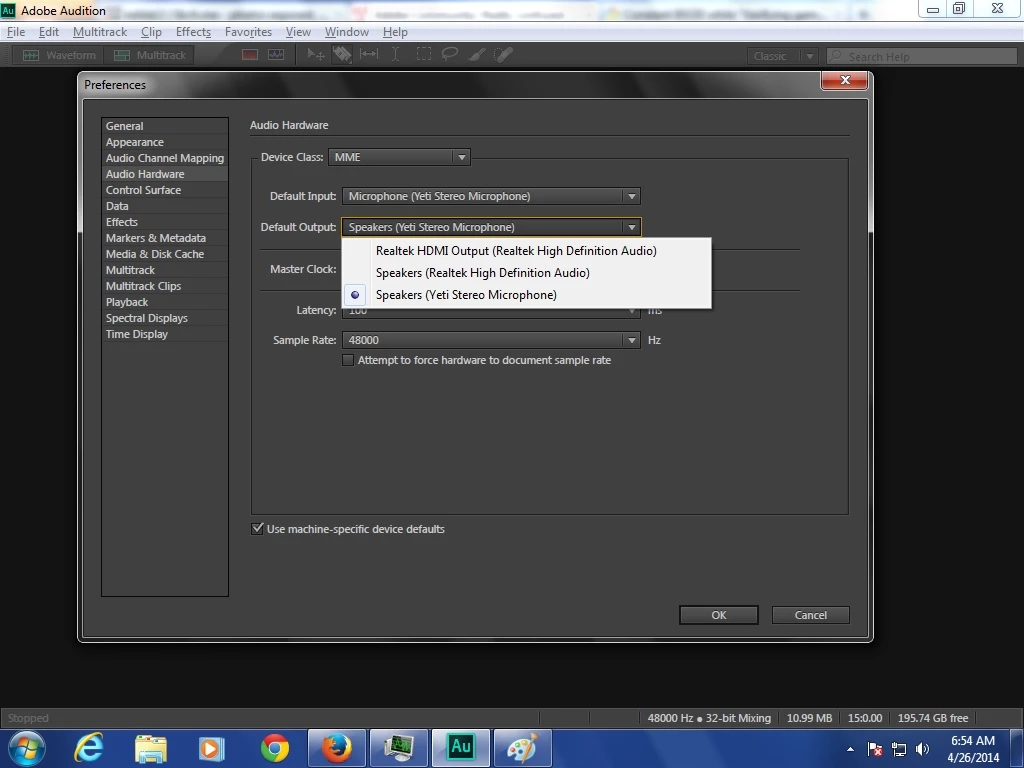Open Action Center flag icon
This screenshot has width=1024, height=768.
pyautogui.click(x=874, y=749)
